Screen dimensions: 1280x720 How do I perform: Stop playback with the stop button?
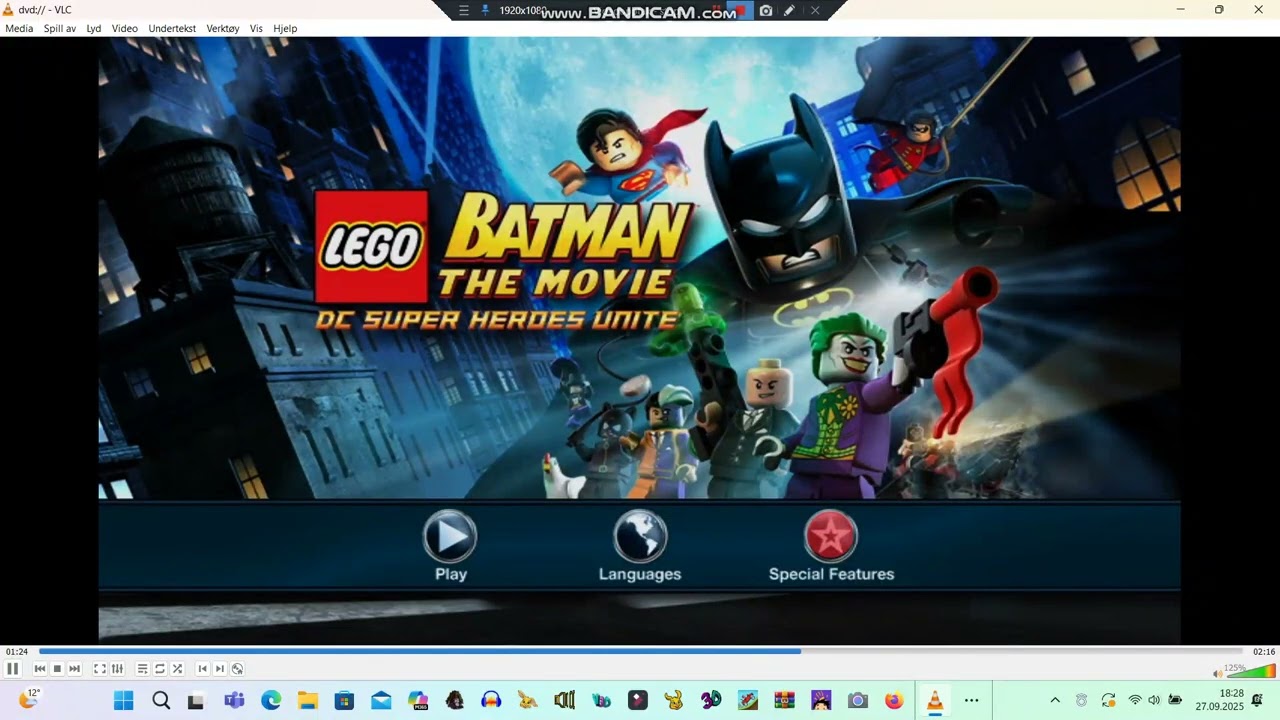(57, 669)
